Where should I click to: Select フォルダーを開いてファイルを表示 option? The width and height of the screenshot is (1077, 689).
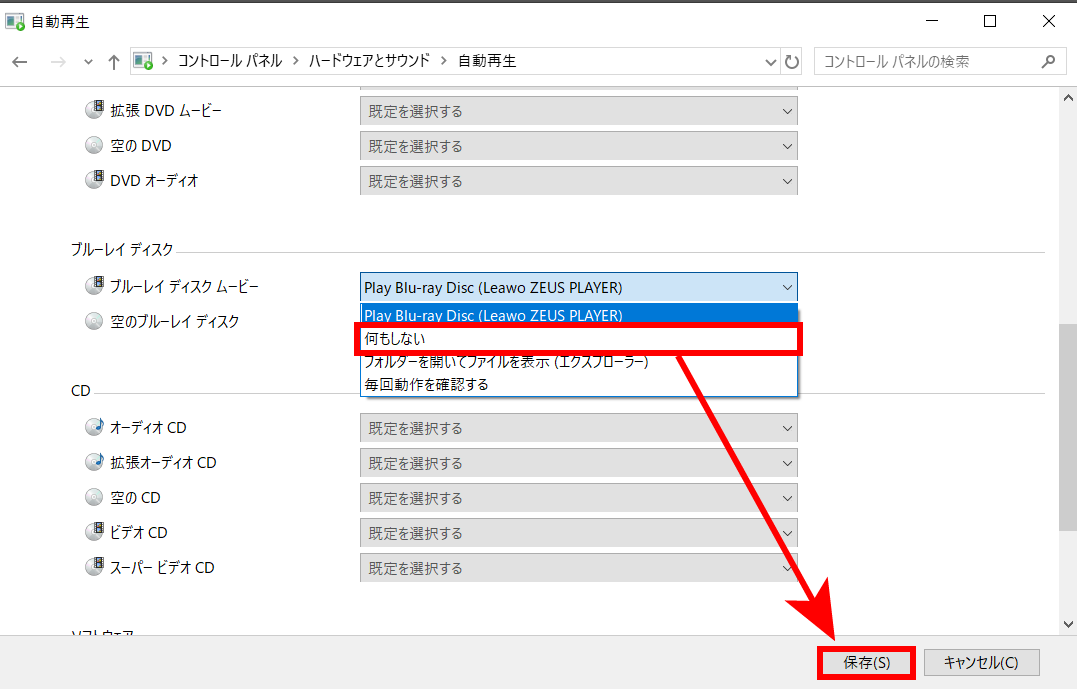[578, 362]
